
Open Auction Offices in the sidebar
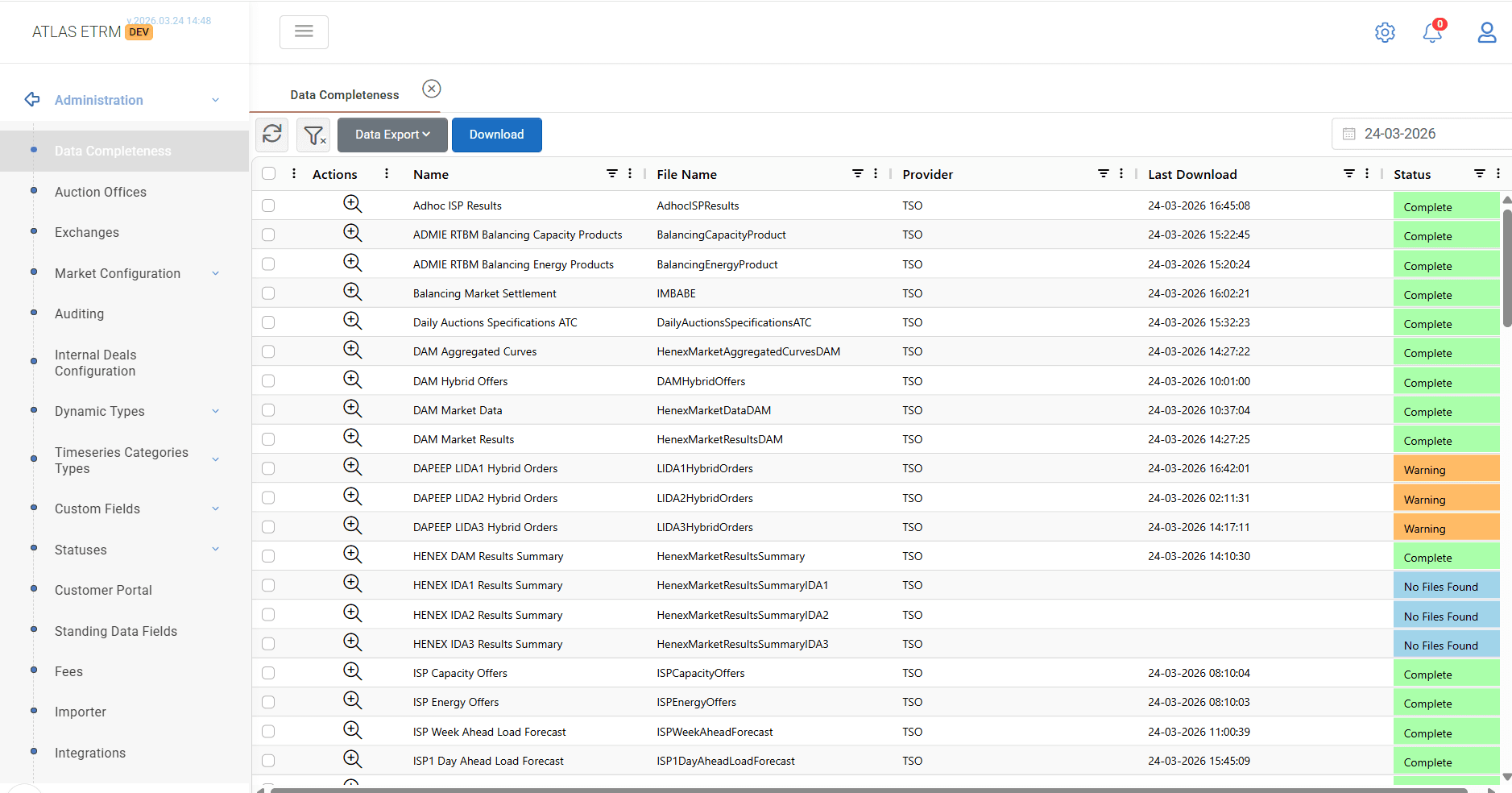101,192
